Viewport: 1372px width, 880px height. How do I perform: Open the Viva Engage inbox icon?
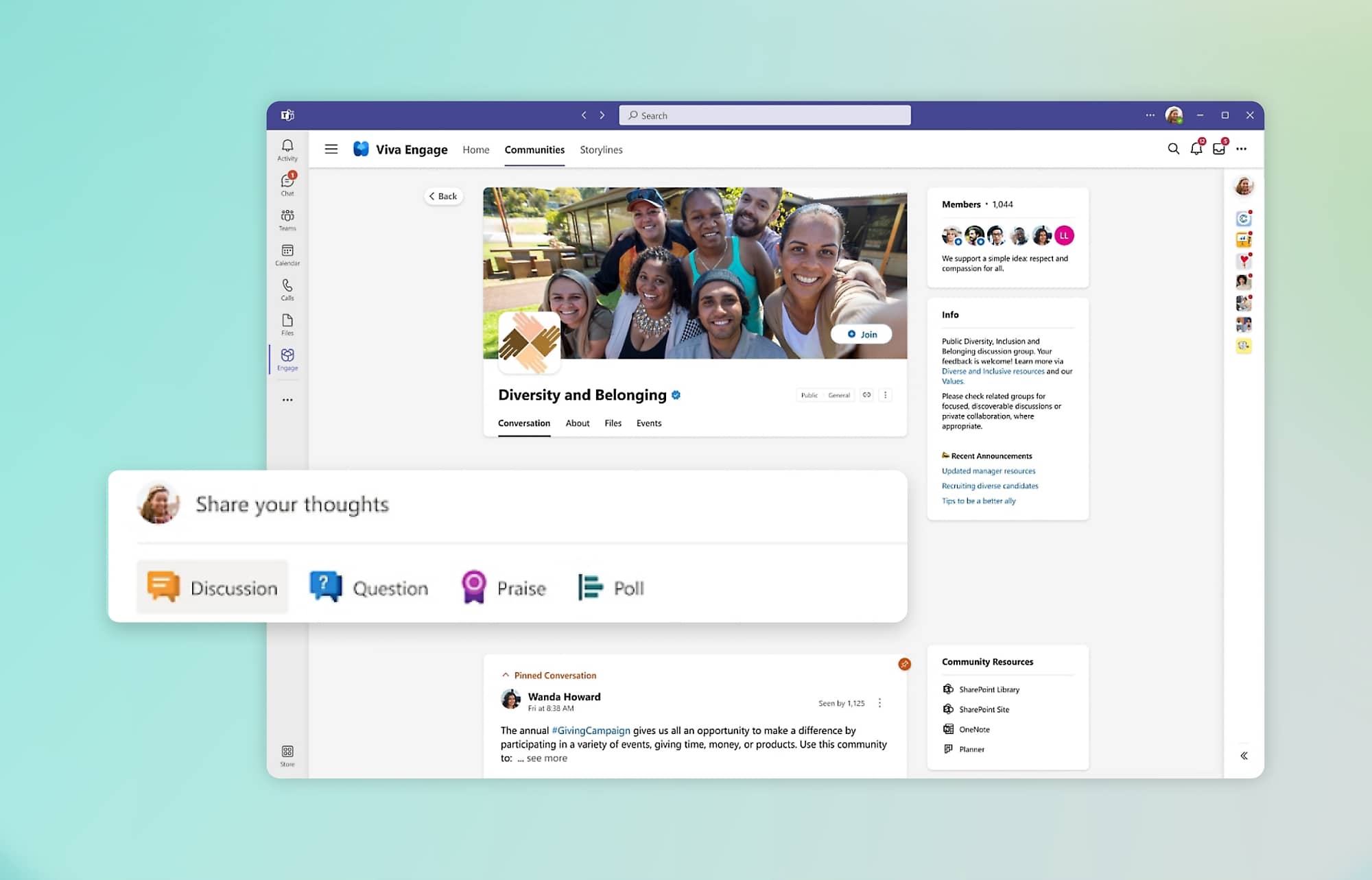click(x=1219, y=149)
